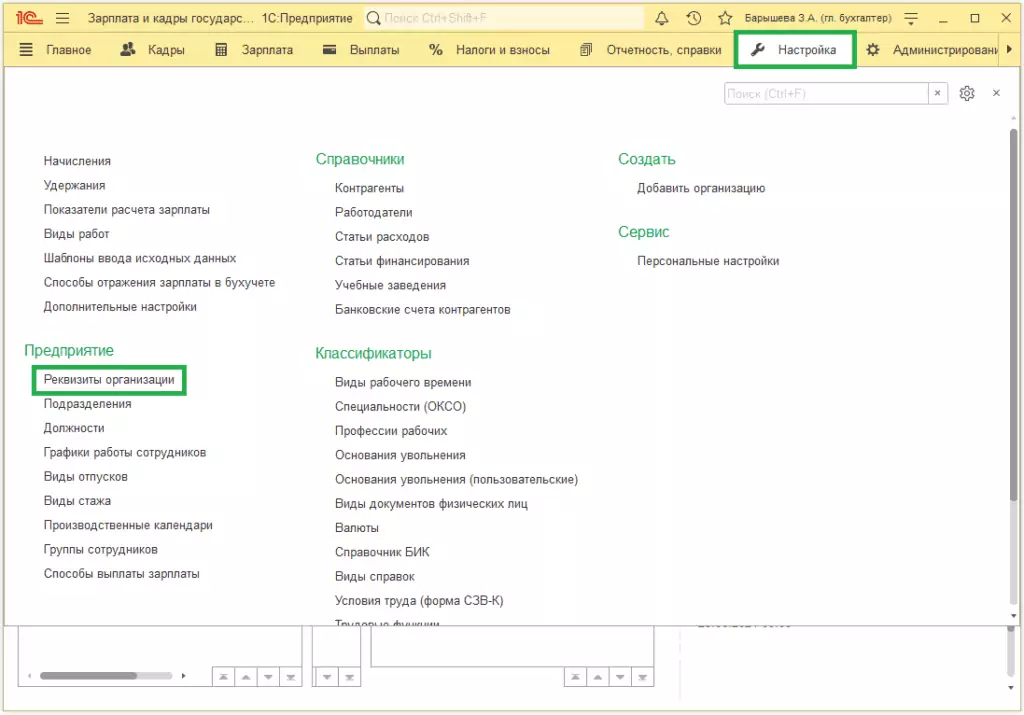
Task: Focus the Поиск (Ctrl+F) menu search field
Action: [826, 93]
